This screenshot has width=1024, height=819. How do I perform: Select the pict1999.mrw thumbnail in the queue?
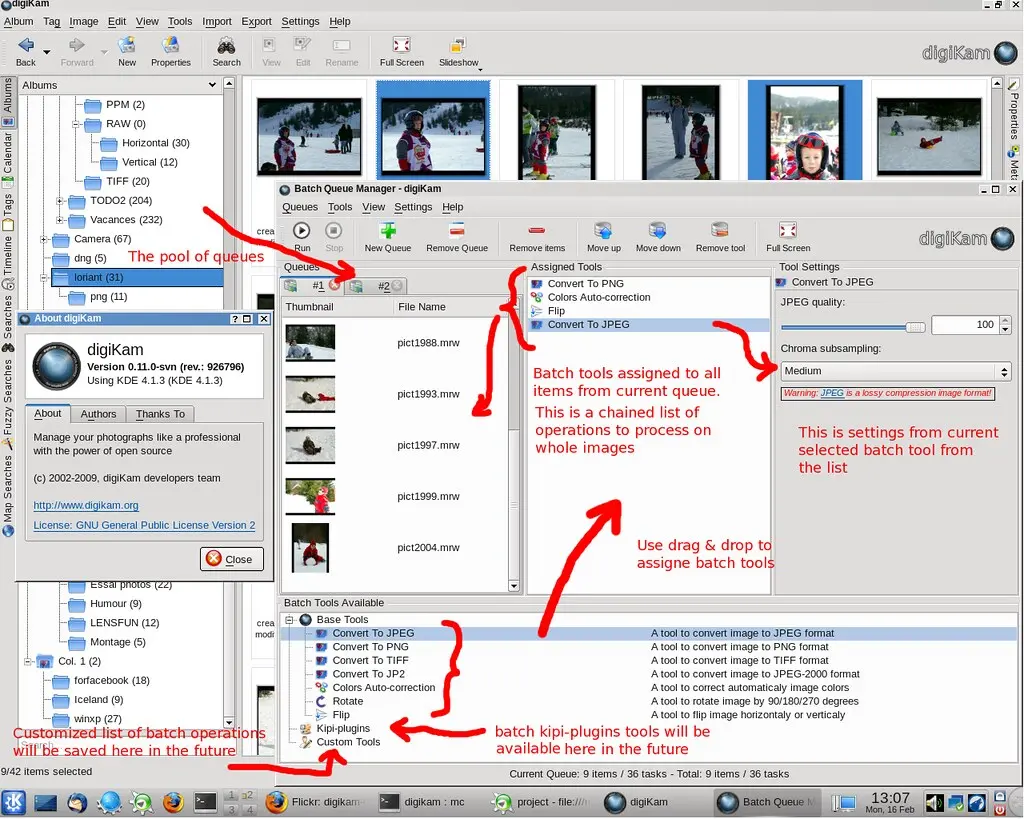310,496
